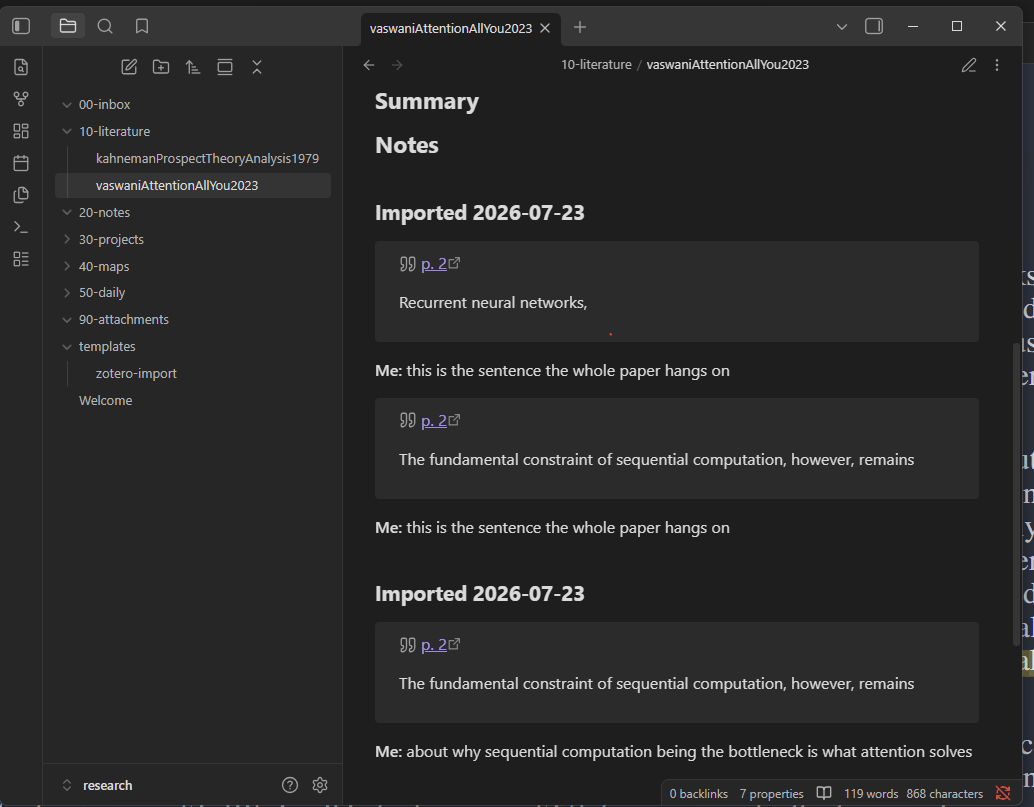Open the quick switcher ribbon icon

(x=21, y=67)
